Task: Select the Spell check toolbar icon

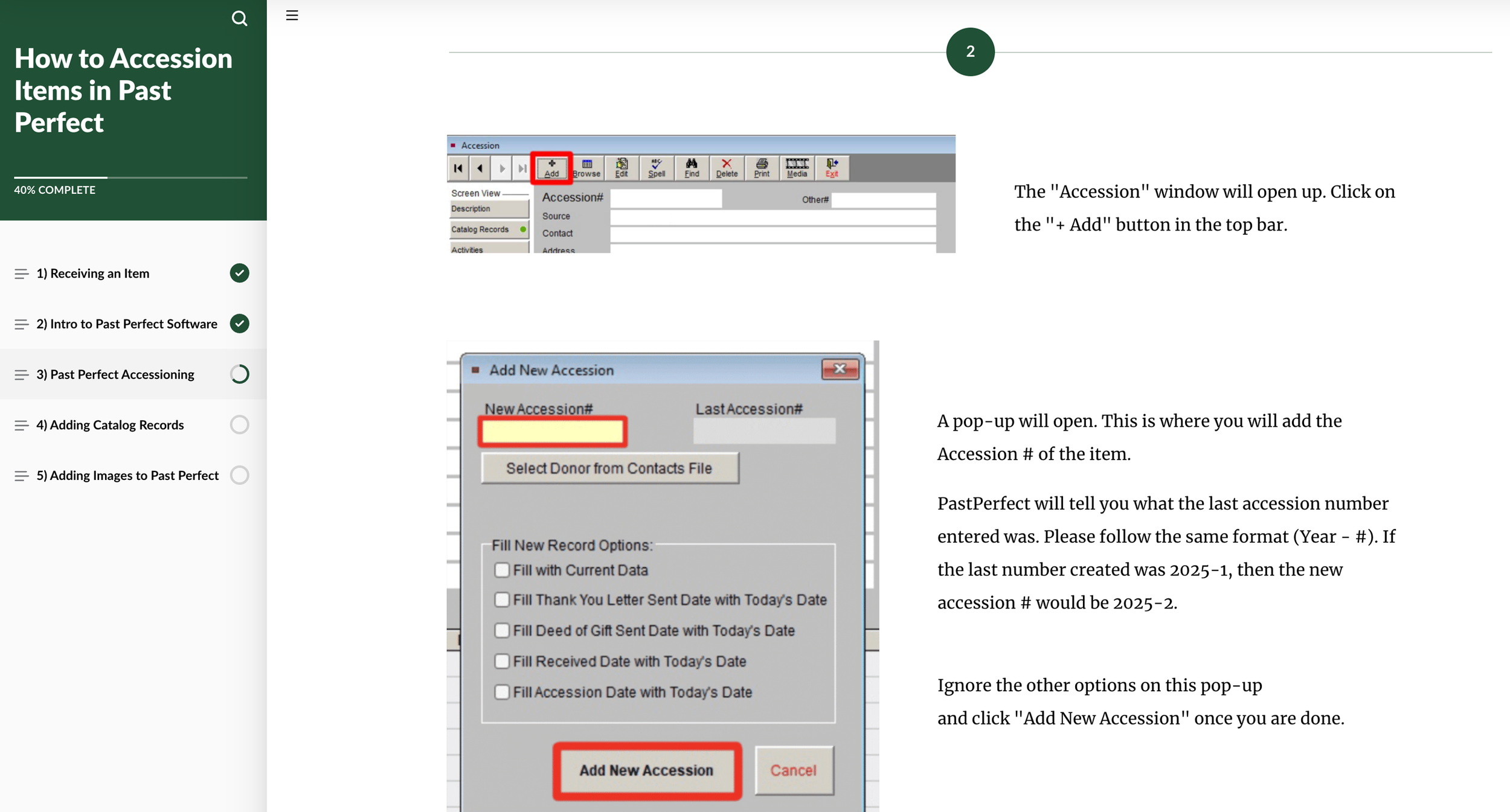Action: (x=657, y=168)
